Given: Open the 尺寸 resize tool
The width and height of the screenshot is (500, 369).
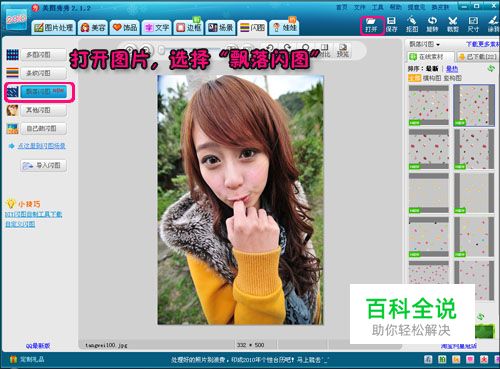Looking at the screenshot, I should (x=473, y=25).
